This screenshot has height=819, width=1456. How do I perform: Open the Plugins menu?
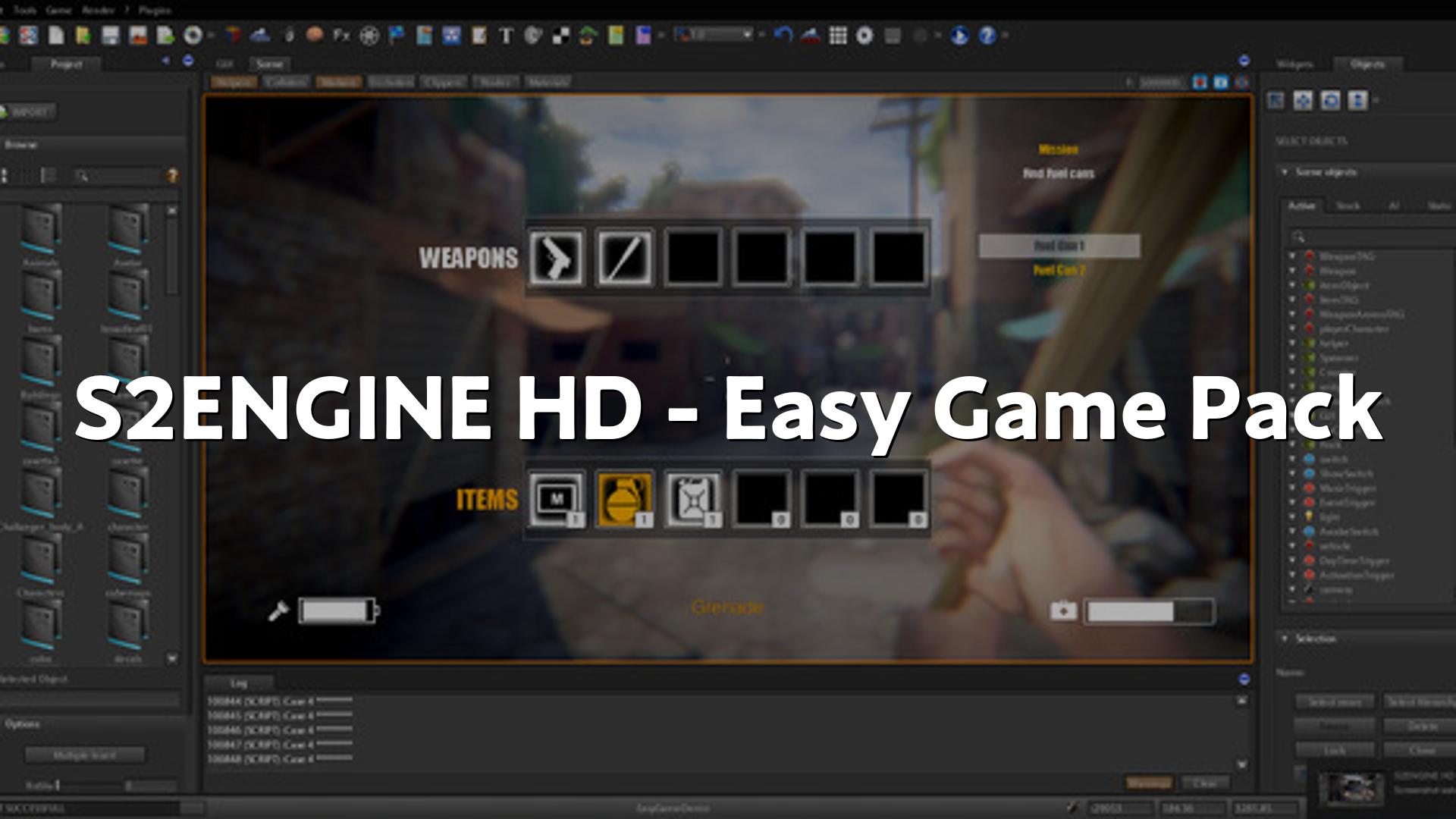click(x=155, y=11)
